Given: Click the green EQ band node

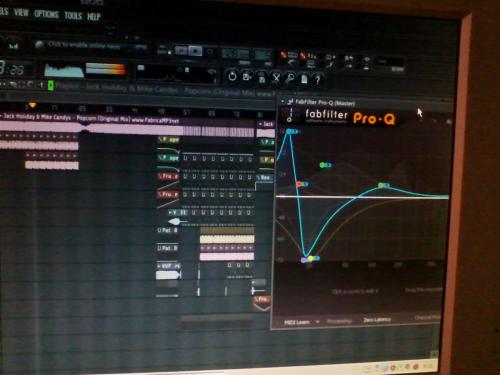Looking at the screenshot, I should coord(322,165).
